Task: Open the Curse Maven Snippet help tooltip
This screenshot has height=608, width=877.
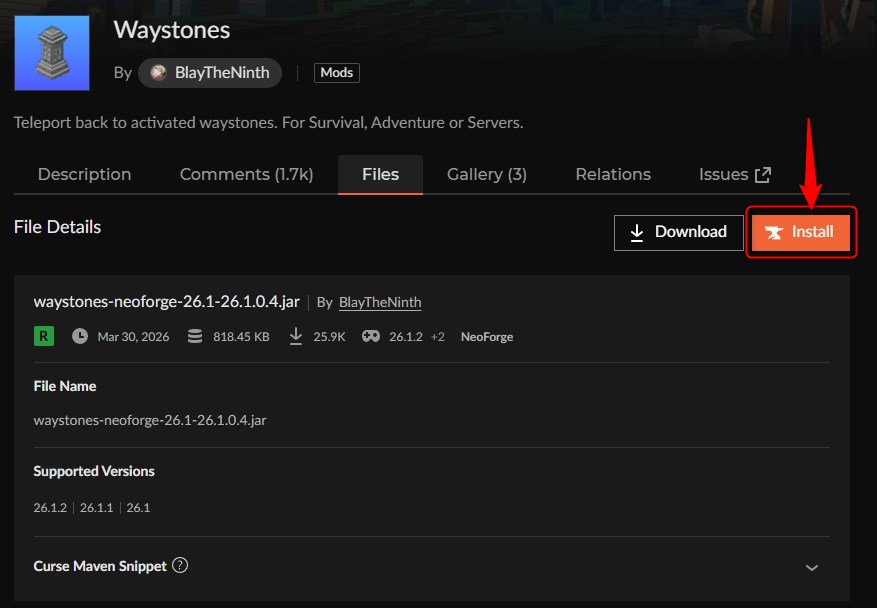Action: coord(180,565)
